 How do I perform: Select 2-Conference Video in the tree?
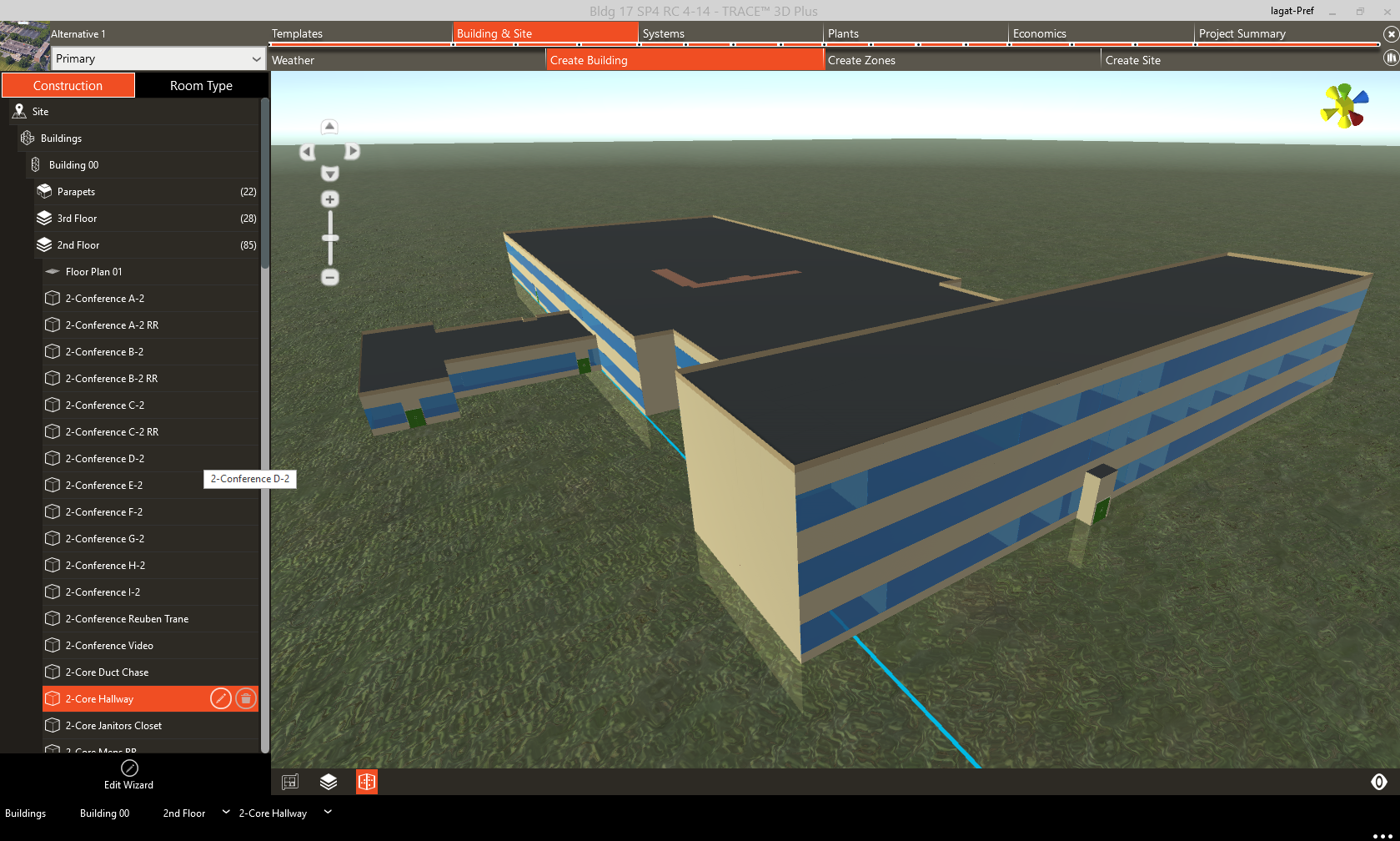pos(109,646)
